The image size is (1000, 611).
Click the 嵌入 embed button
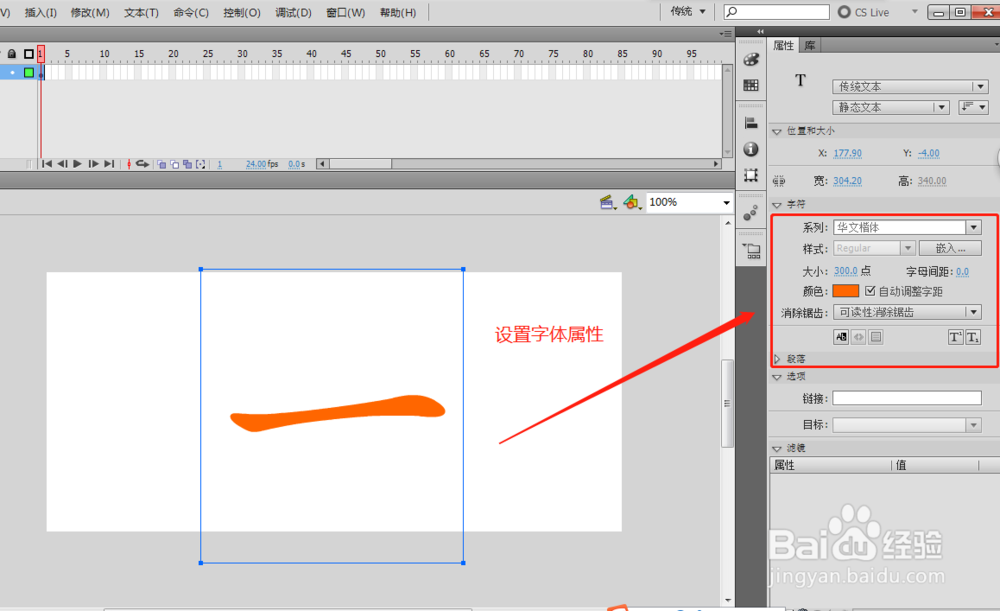pyautogui.click(x=950, y=247)
